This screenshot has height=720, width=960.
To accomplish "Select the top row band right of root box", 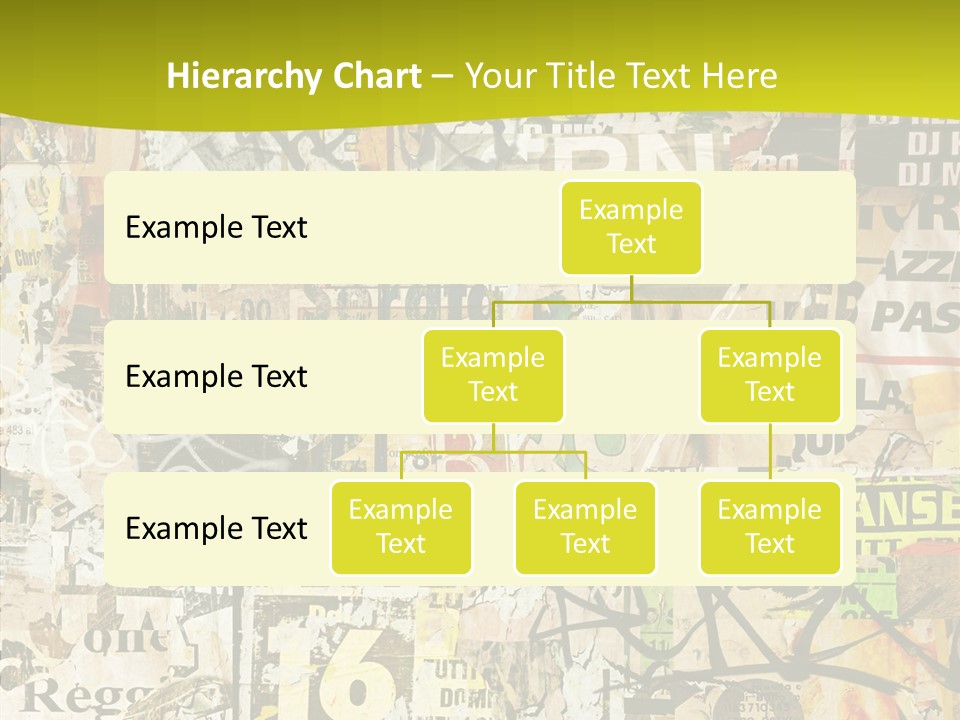I will [780, 227].
